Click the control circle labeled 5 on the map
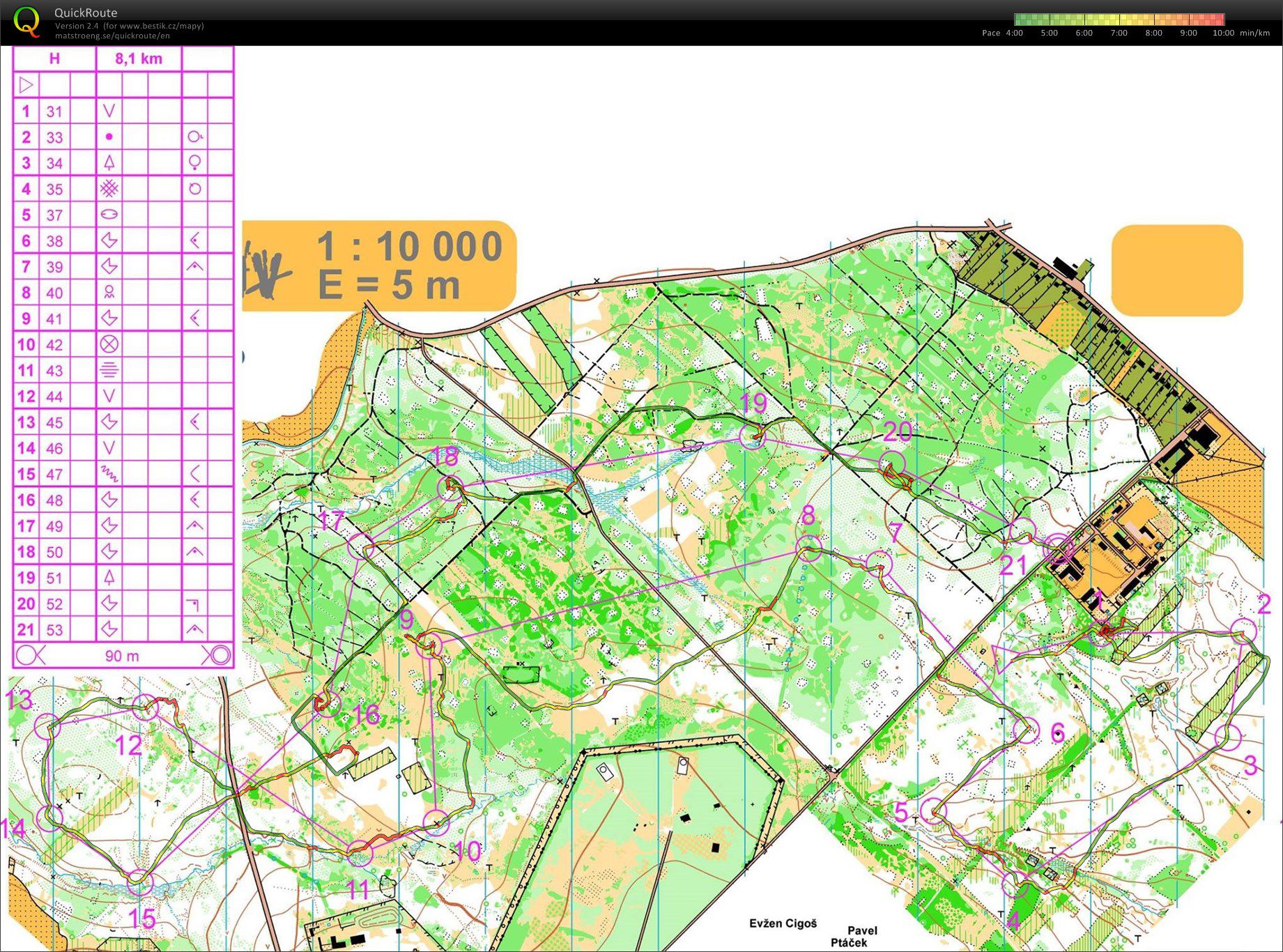This screenshot has height=952, width=1283. tap(932, 810)
